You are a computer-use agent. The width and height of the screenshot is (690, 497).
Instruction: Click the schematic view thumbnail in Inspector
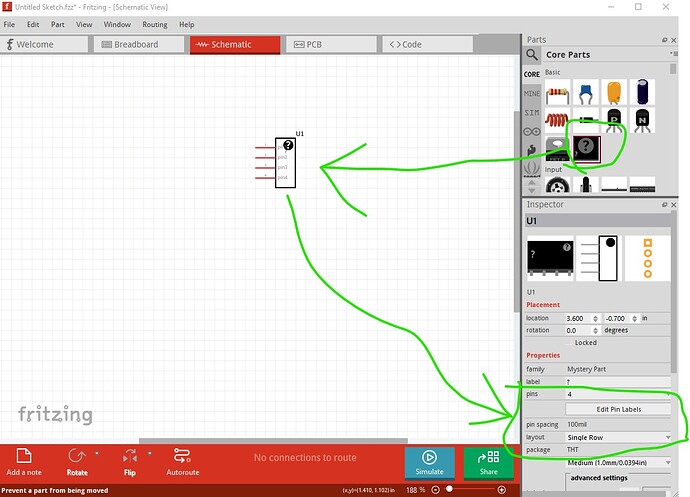tap(599, 258)
